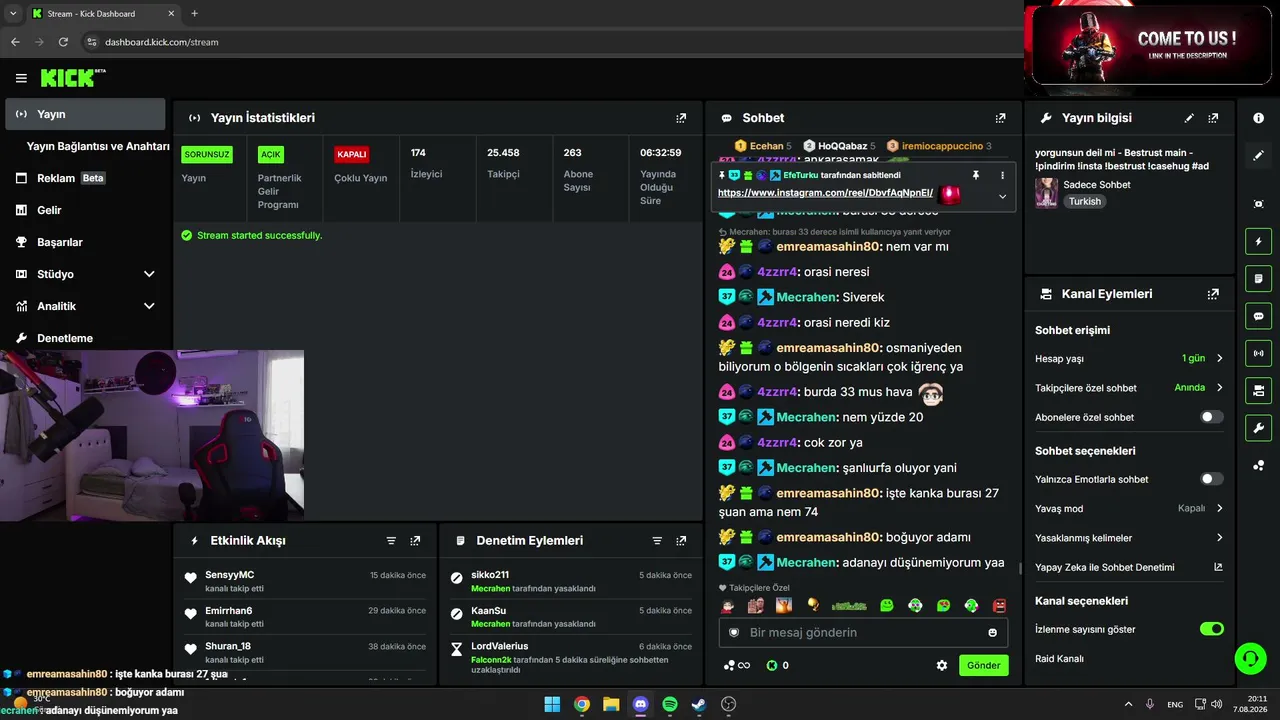Open Yapay Zeka ile Sohbet Denetimi link
Viewport: 1280px width, 720px height.
tap(1129, 567)
